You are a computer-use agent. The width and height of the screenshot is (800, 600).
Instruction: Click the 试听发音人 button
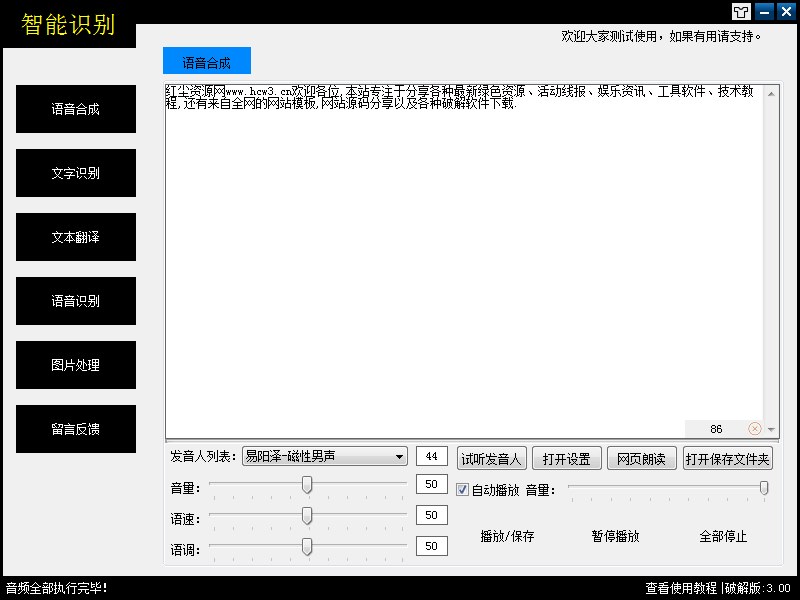[491, 458]
